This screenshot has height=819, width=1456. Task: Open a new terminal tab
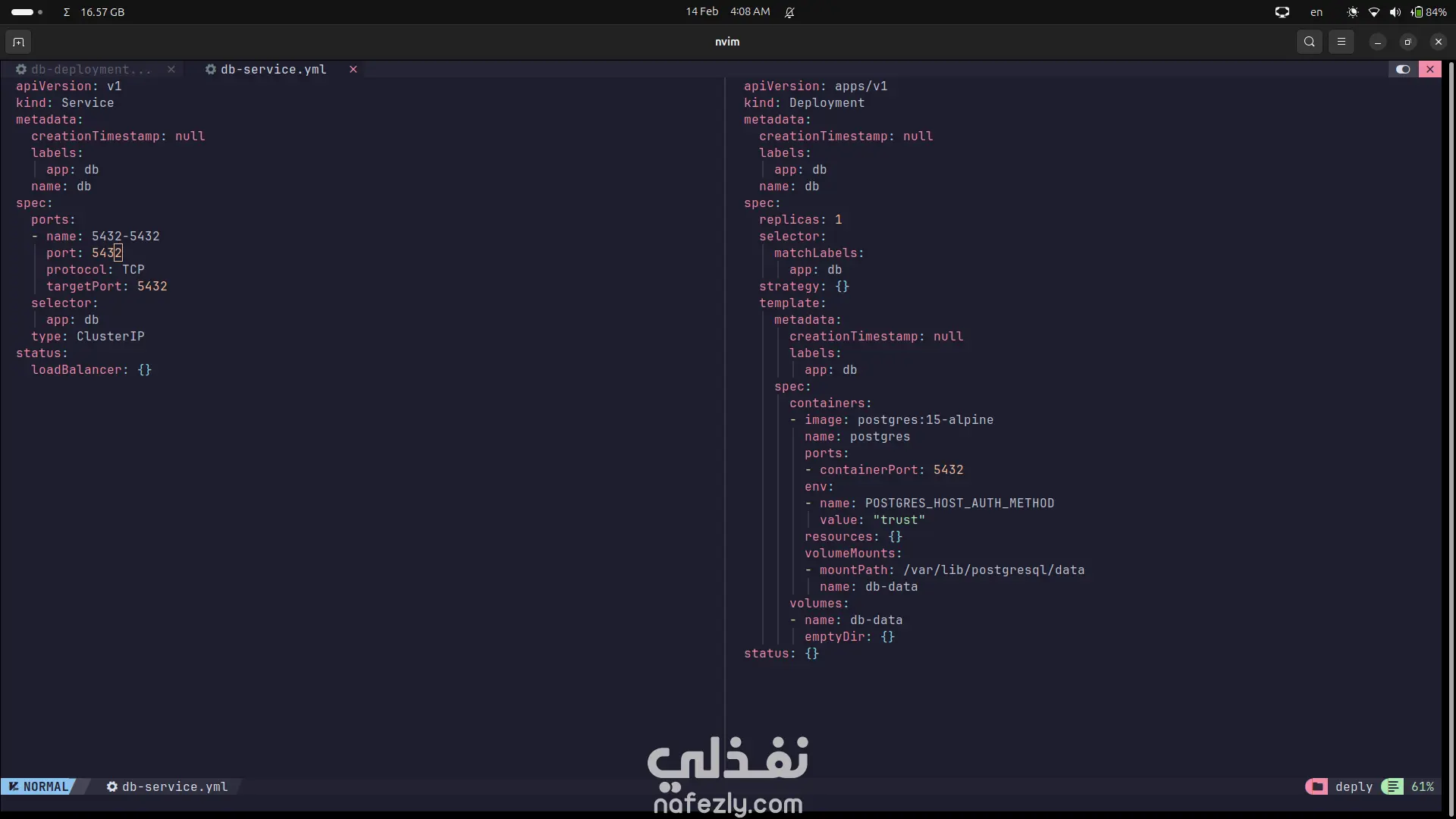[x=18, y=42]
